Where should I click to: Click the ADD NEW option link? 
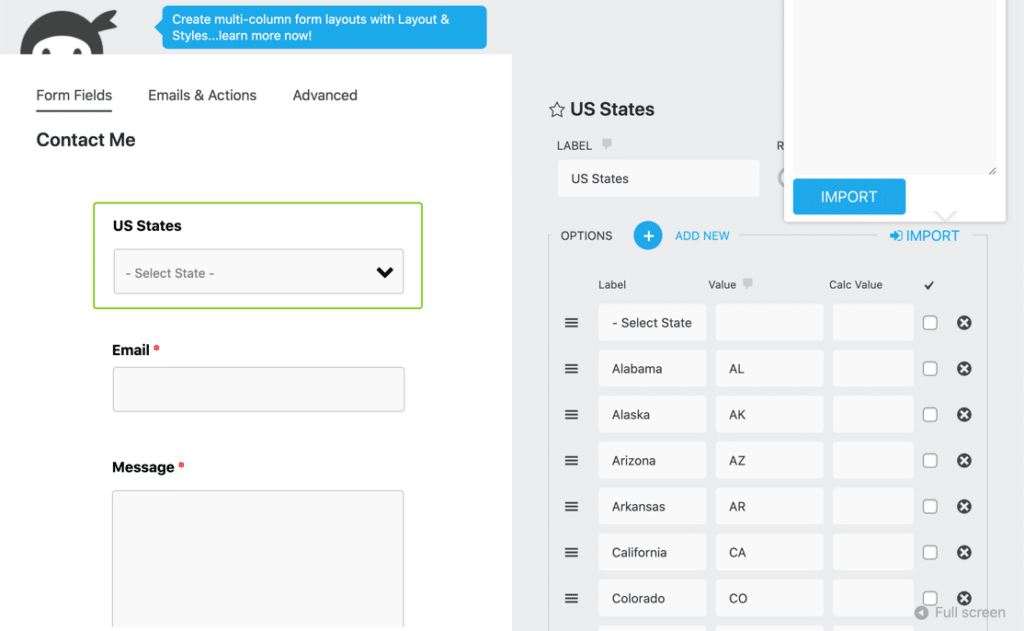702,236
